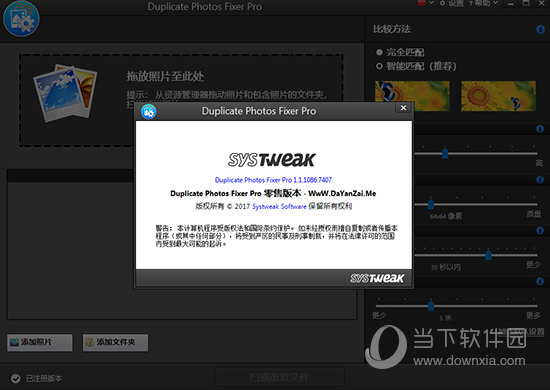The height and width of the screenshot is (390, 550).
Task: Click the info icon above the 高 slider
Action: (540, 129)
